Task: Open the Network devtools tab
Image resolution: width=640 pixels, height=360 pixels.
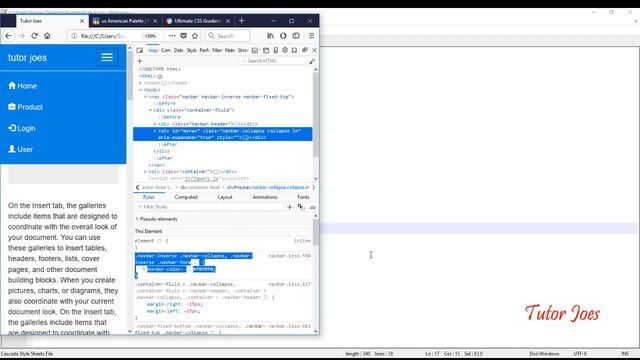Action: tap(230, 50)
